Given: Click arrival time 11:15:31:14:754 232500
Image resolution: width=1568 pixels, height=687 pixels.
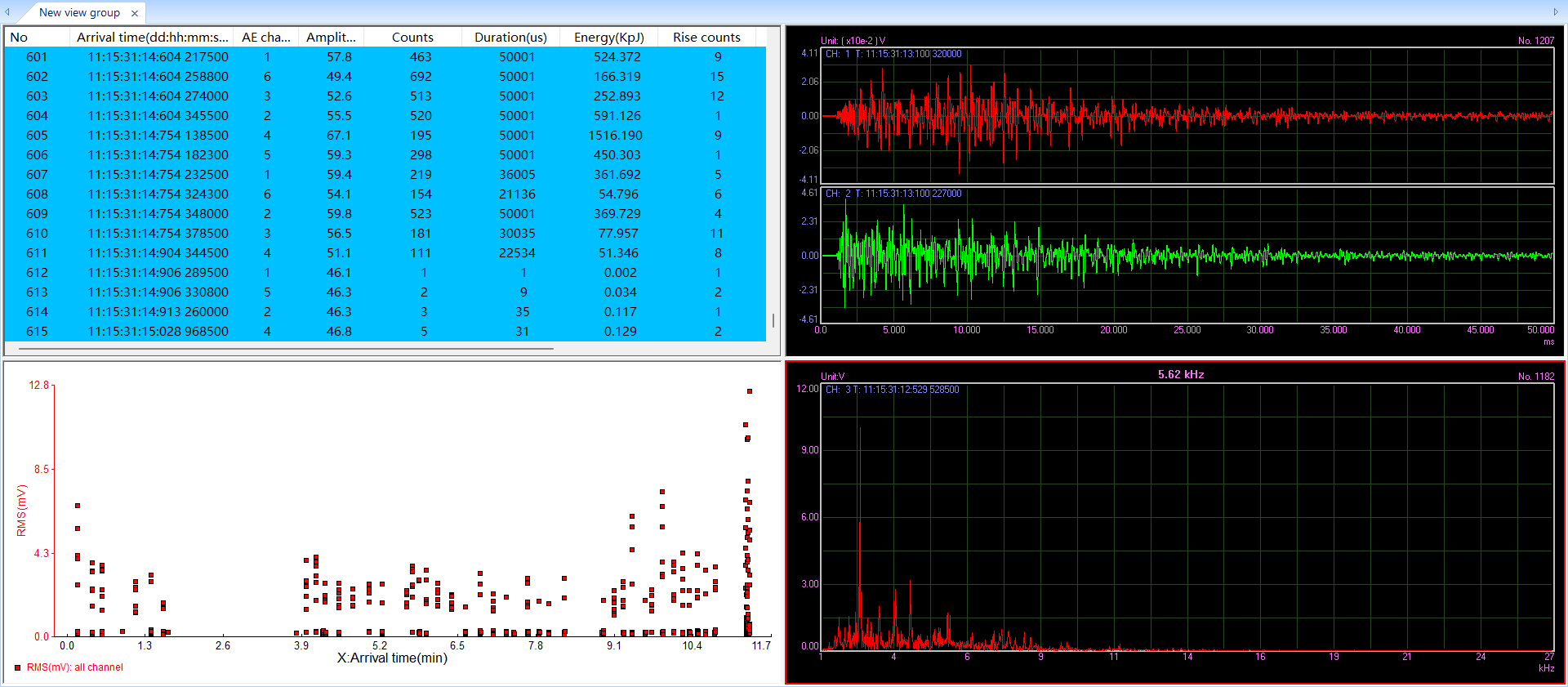Looking at the screenshot, I should pyautogui.click(x=158, y=175).
